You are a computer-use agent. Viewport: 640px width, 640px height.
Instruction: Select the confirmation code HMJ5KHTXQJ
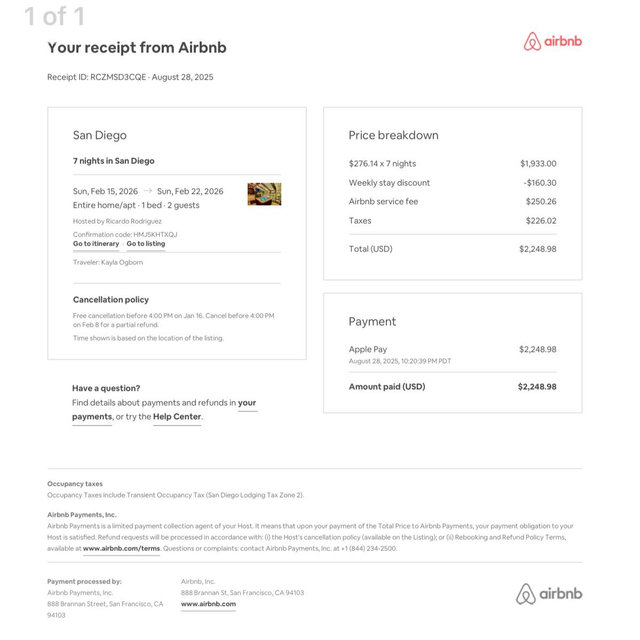click(156, 234)
